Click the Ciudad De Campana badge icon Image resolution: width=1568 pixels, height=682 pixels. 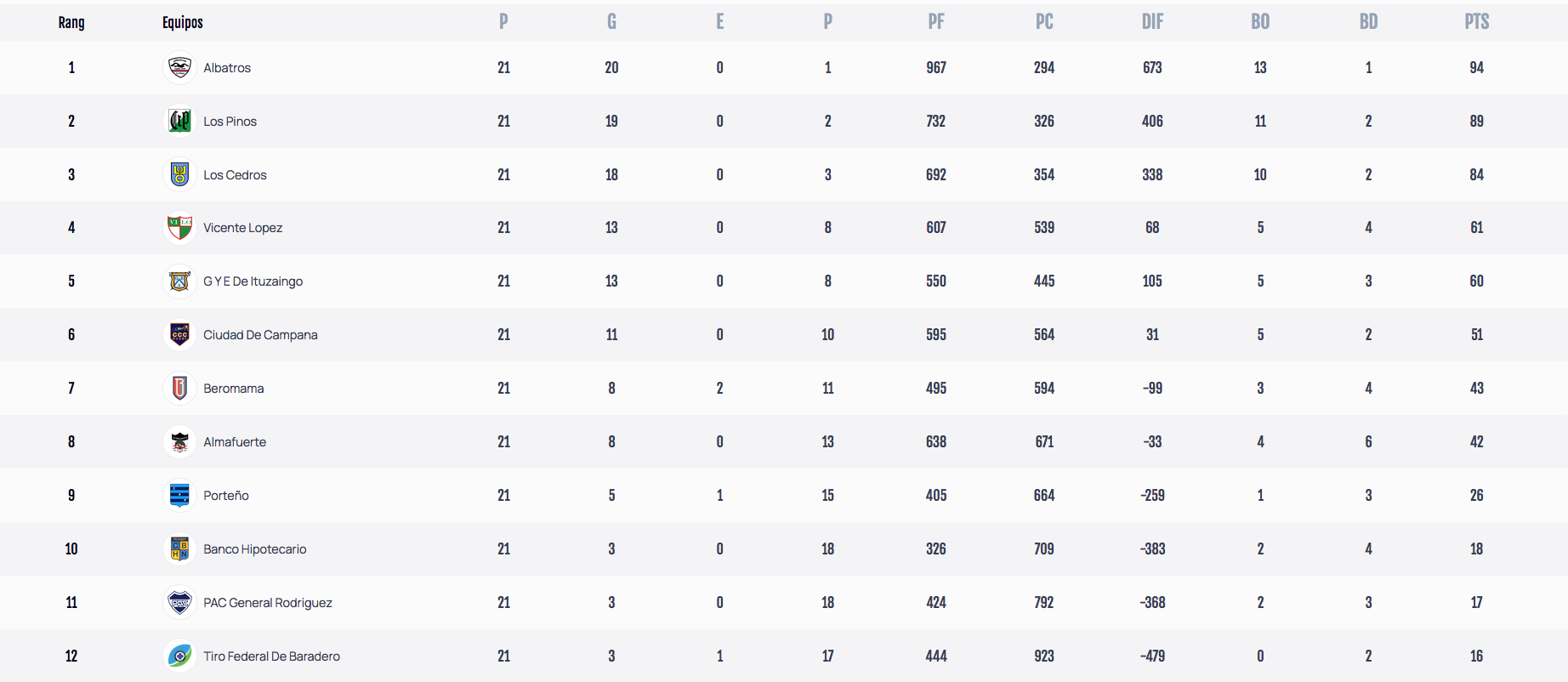(179, 334)
